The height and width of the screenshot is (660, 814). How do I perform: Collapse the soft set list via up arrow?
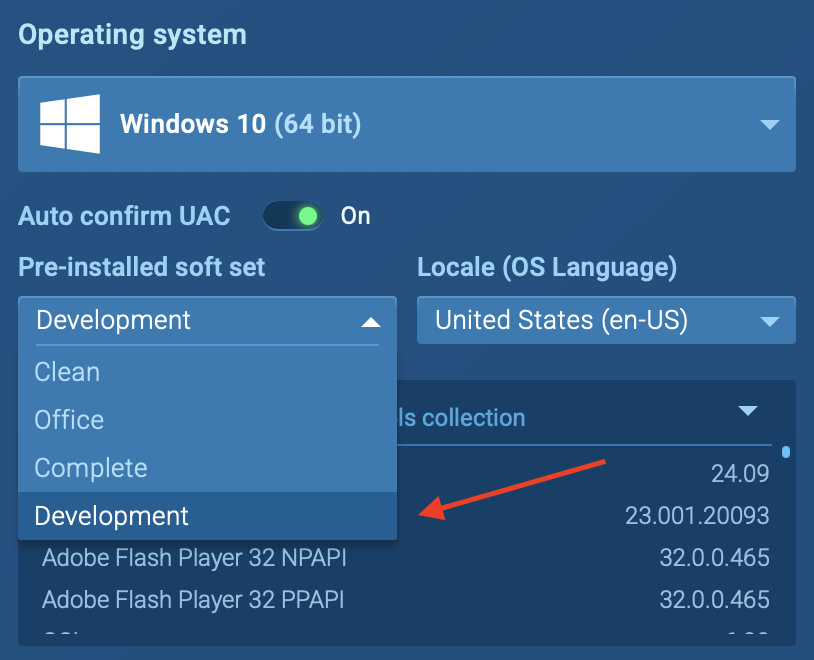point(371,322)
